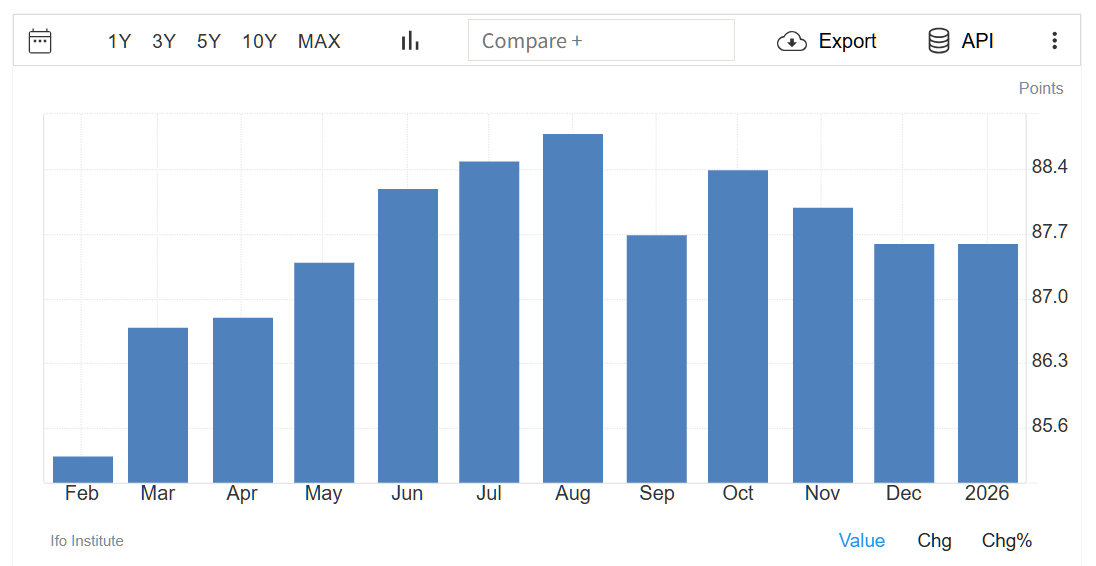
Task: Select the October bar in chart
Action: click(x=738, y=326)
